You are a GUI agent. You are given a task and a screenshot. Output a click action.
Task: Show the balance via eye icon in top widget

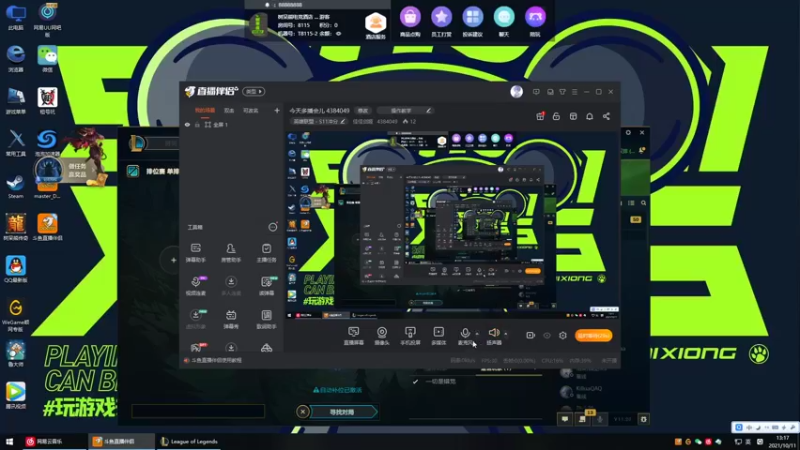click(x=338, y=34)
